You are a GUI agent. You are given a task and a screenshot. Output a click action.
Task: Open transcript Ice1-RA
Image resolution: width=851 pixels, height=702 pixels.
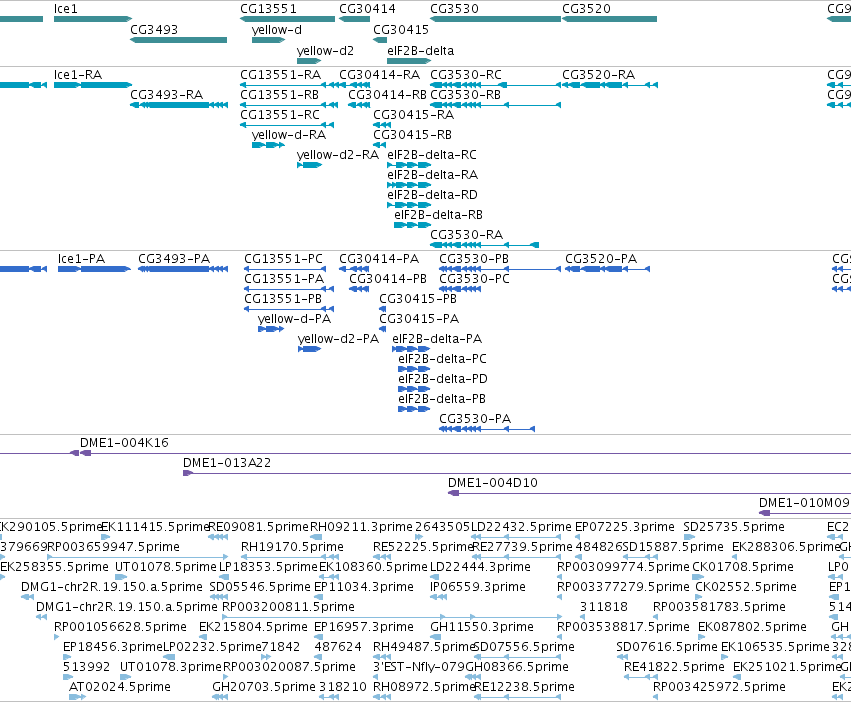pos(78,75)
